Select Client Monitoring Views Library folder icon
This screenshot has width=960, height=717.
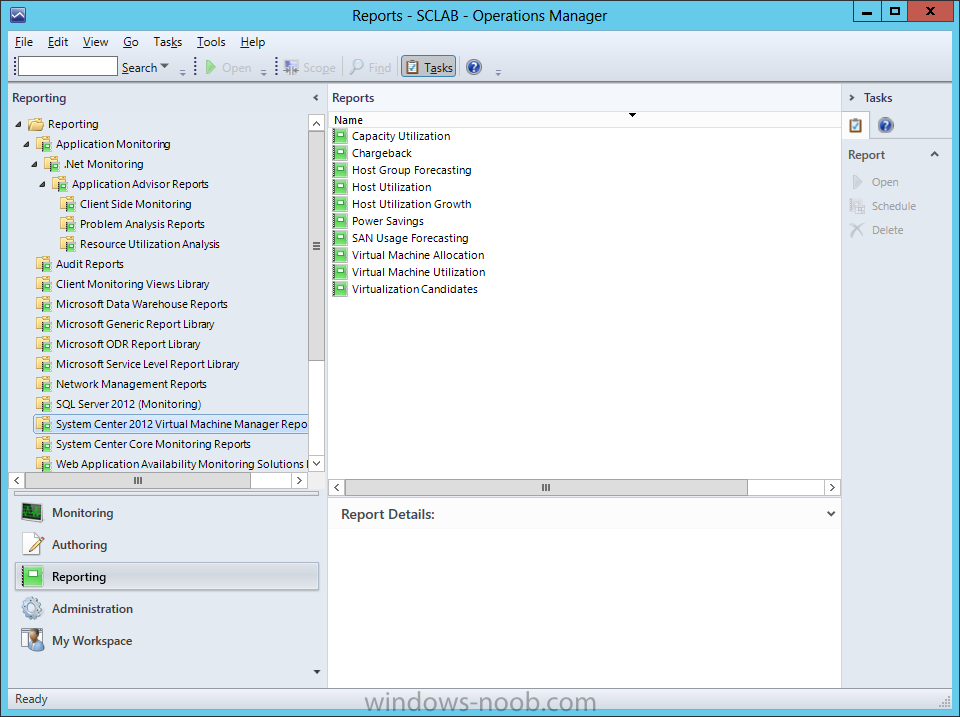[44, 284]
